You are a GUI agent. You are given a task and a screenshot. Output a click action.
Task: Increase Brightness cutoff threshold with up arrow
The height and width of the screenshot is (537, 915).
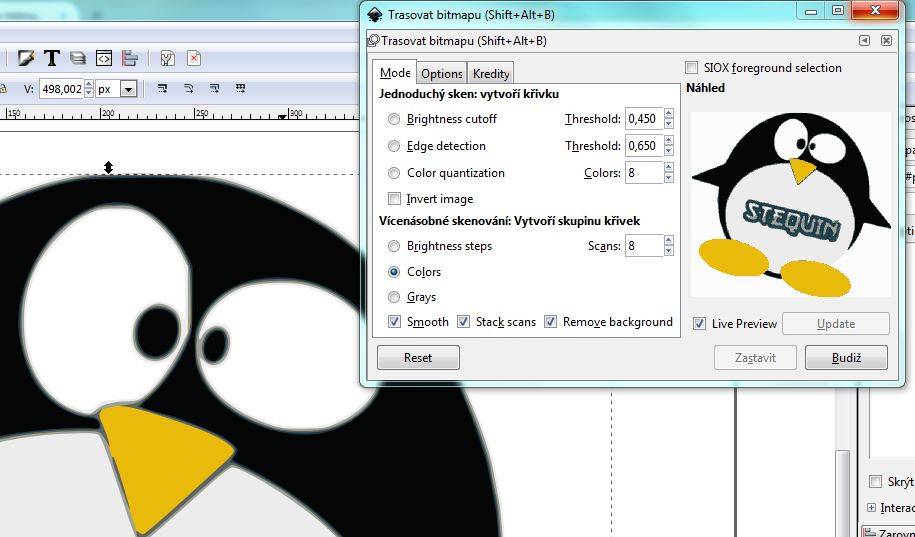pos(669,114)
